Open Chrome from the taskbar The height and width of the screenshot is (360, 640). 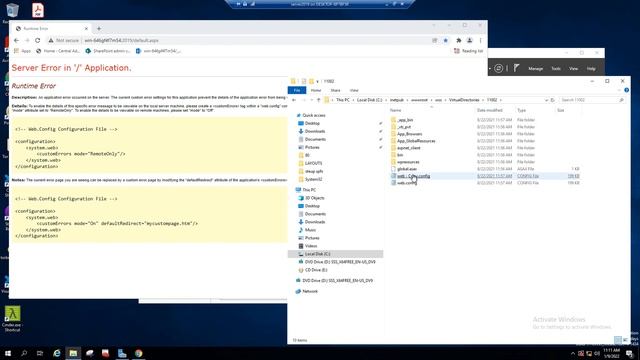pyautogui.click(x=138, y=353)
